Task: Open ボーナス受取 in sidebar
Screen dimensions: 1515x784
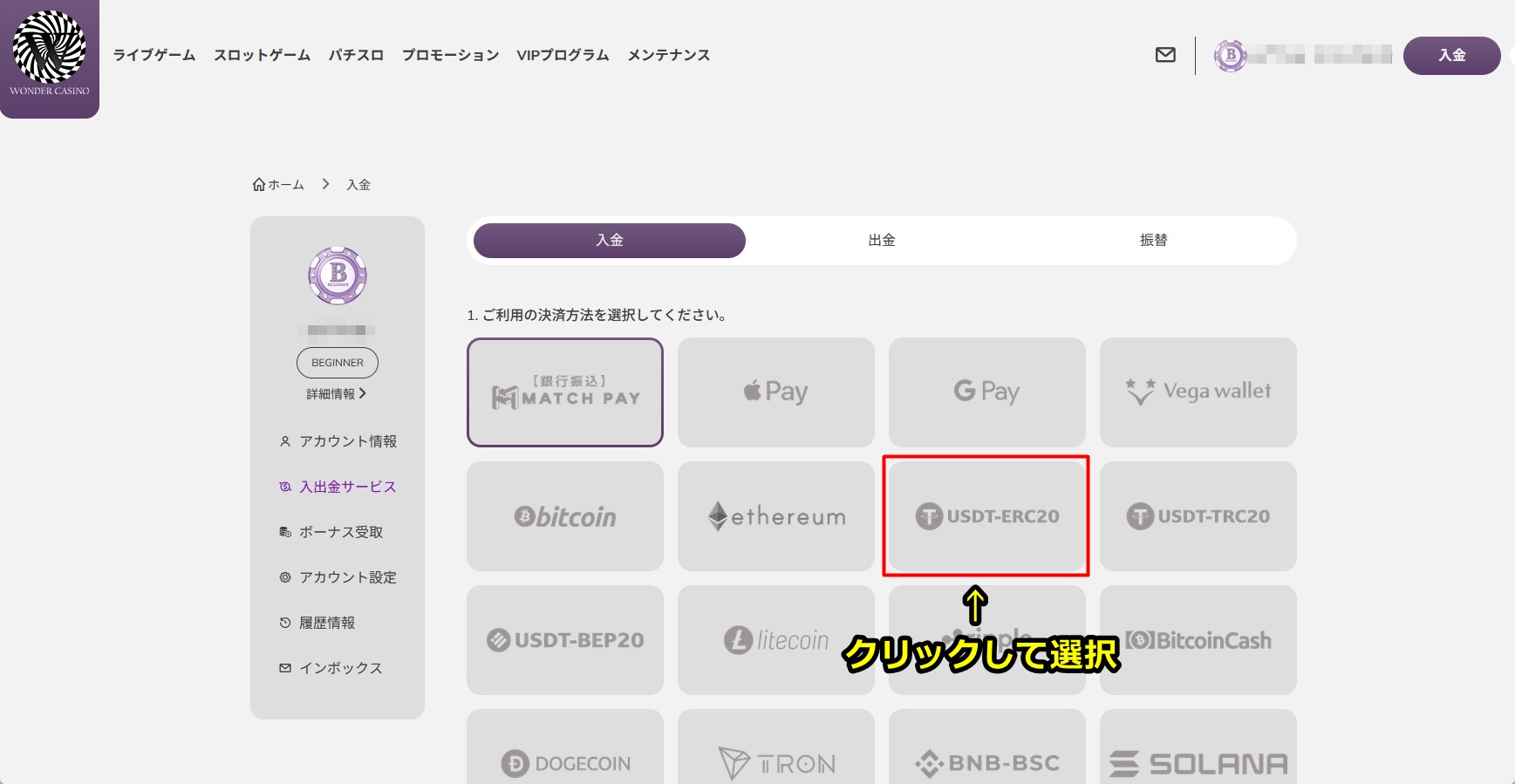Action: coord(331,532)
